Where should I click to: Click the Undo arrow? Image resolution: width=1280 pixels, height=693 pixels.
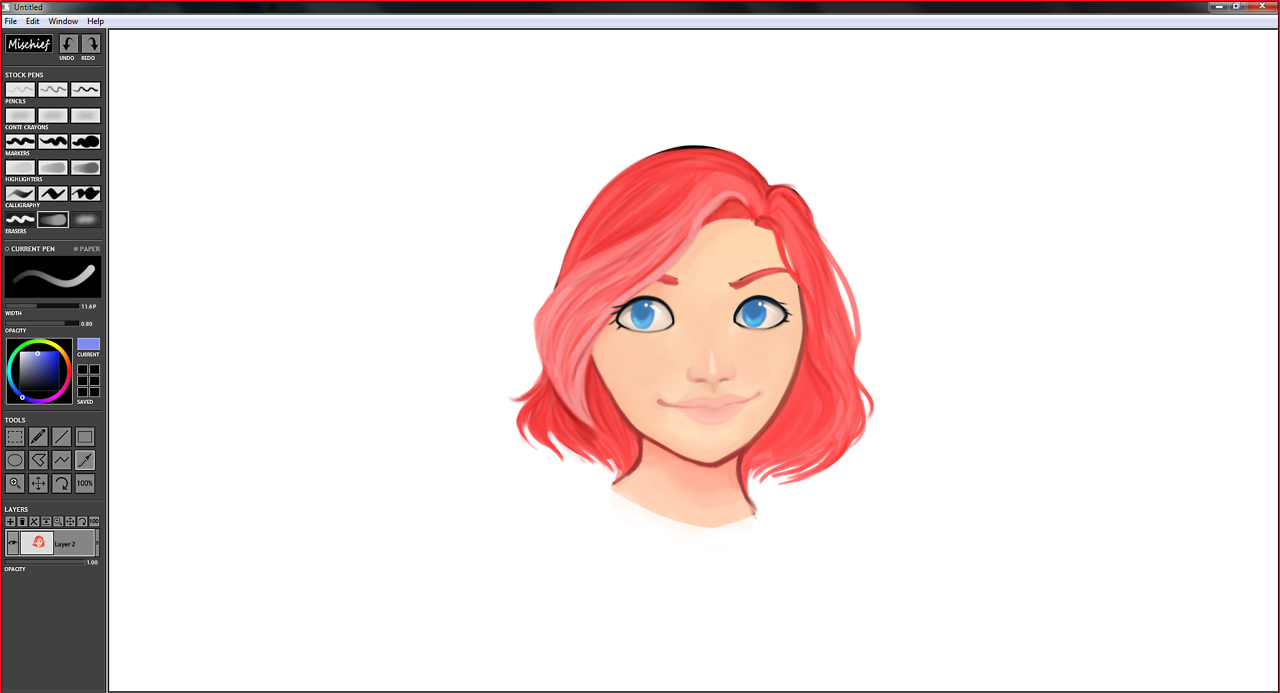click(x=67, y=44)
